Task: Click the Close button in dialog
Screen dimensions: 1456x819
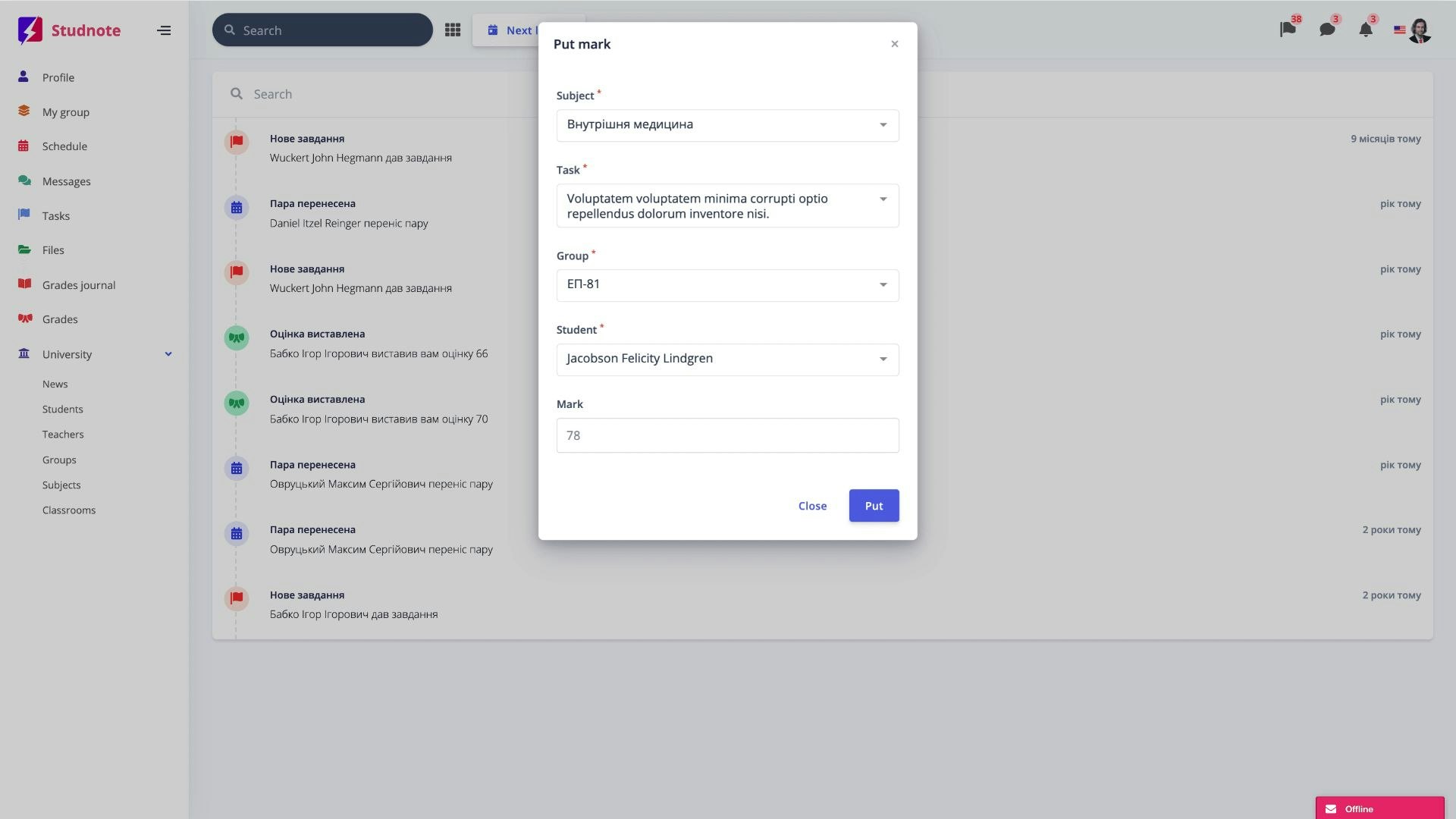Action: coord(812,506)
